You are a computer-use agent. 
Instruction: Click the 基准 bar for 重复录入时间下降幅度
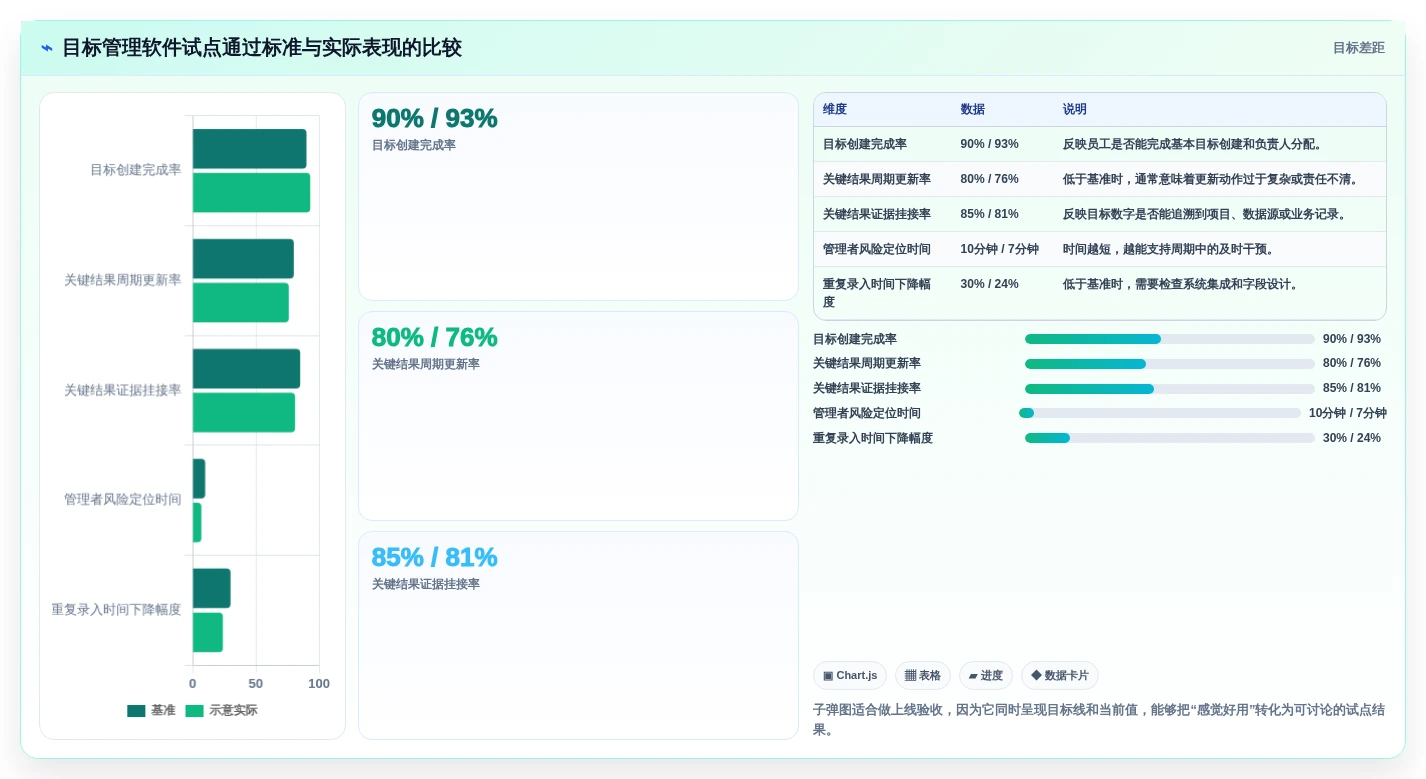click(212, 589)
